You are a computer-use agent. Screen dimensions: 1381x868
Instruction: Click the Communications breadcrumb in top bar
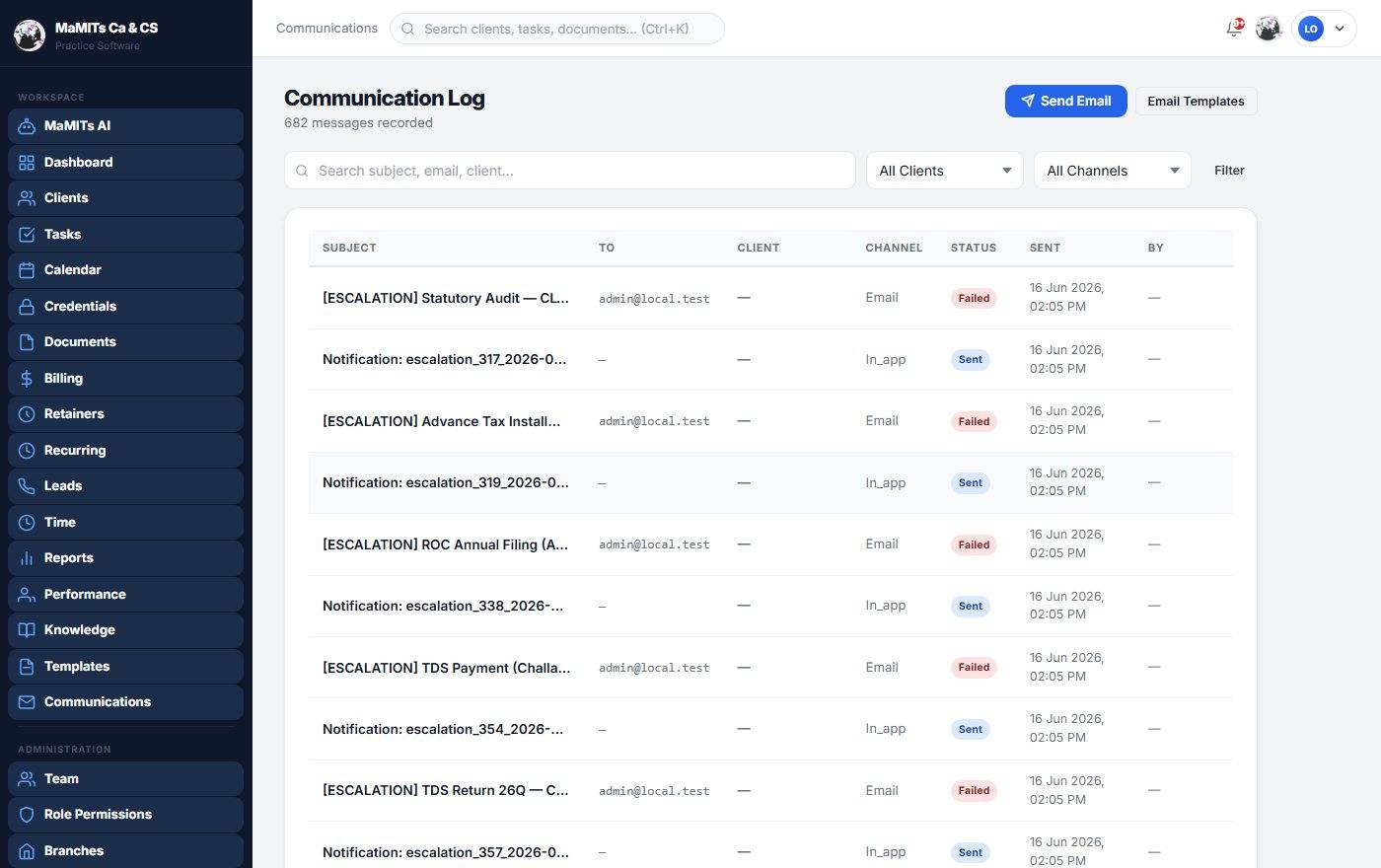pos(327,29)
